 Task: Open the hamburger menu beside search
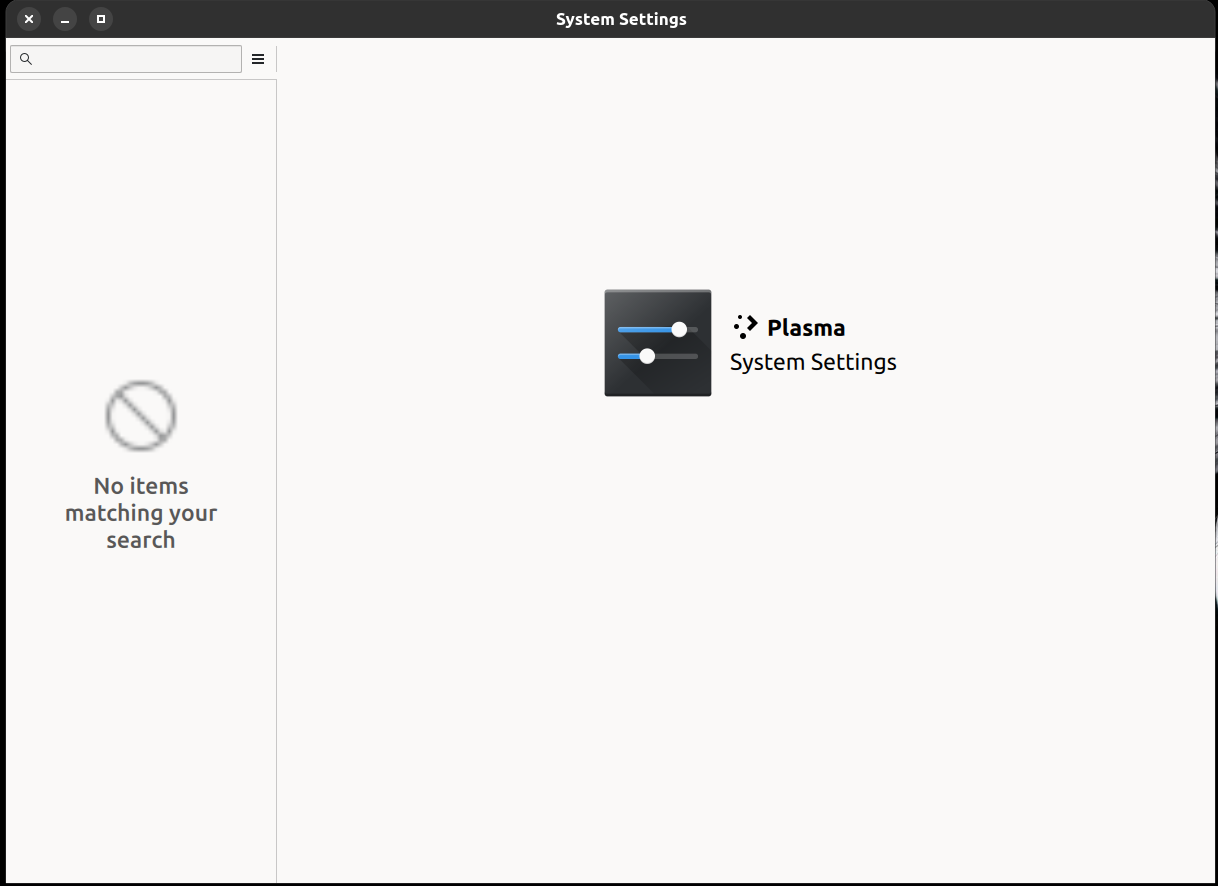coord(258,59)
